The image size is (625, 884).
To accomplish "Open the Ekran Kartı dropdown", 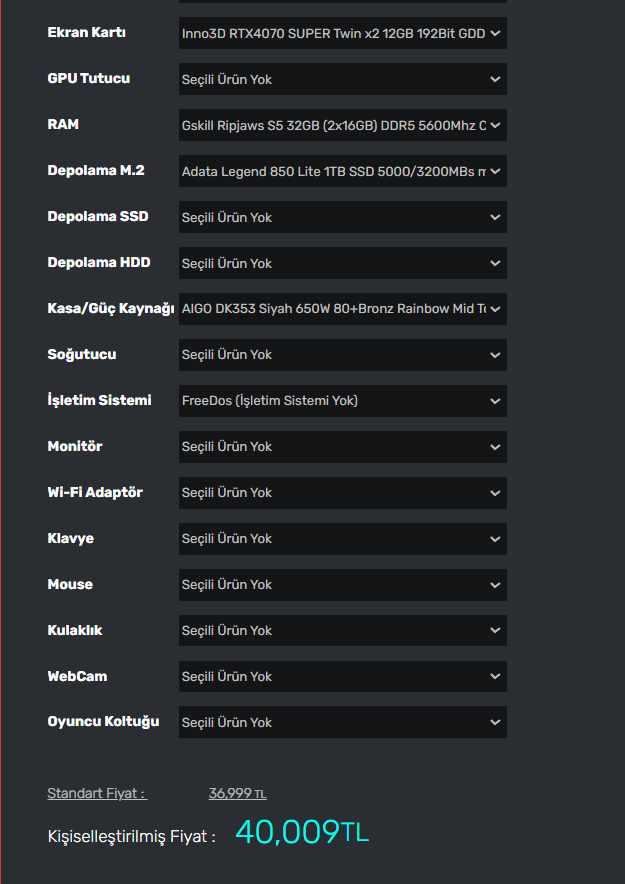I will coord(342,33).
